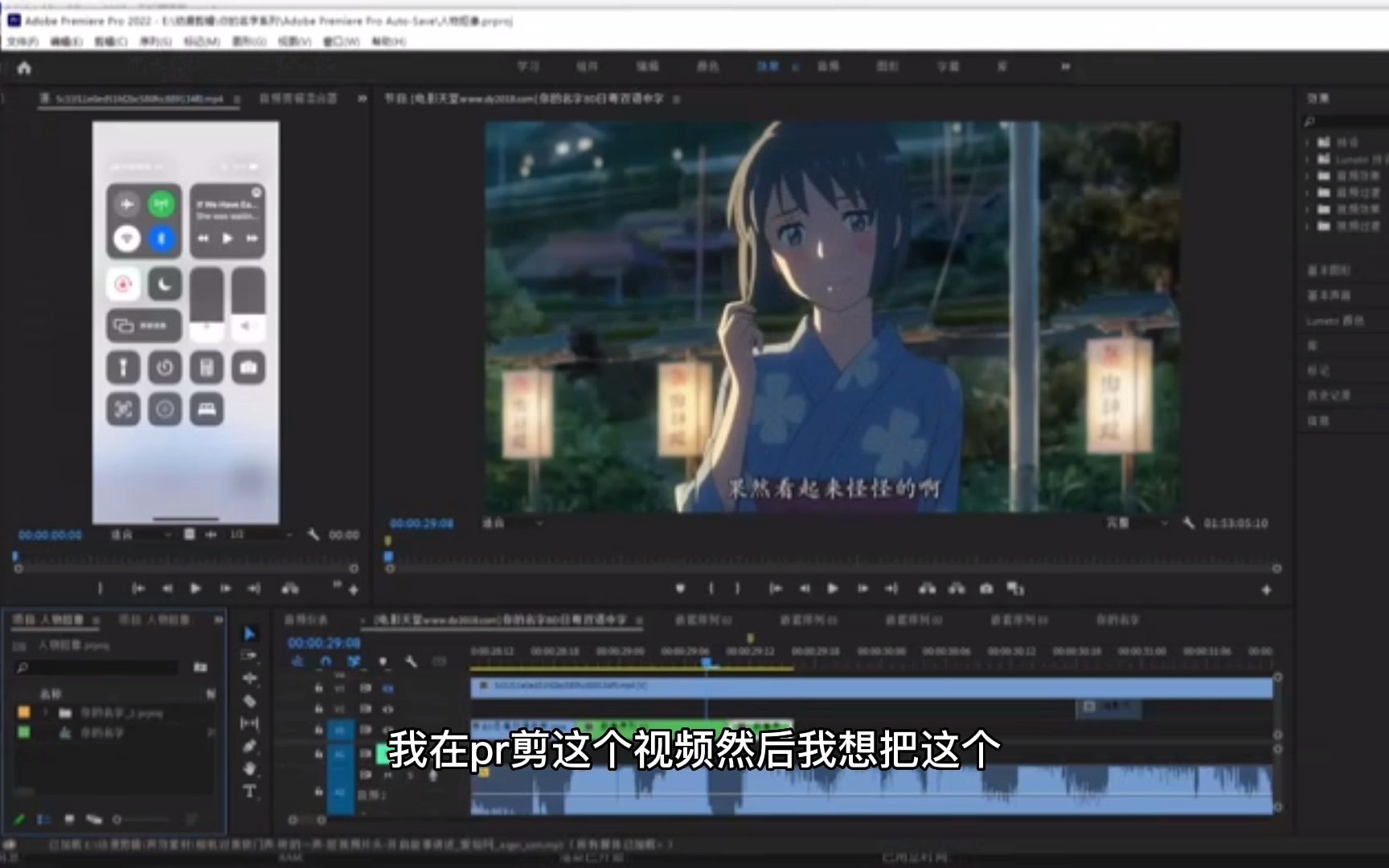
Task: Select the Slip tool
Action: (x=249, y=723)
